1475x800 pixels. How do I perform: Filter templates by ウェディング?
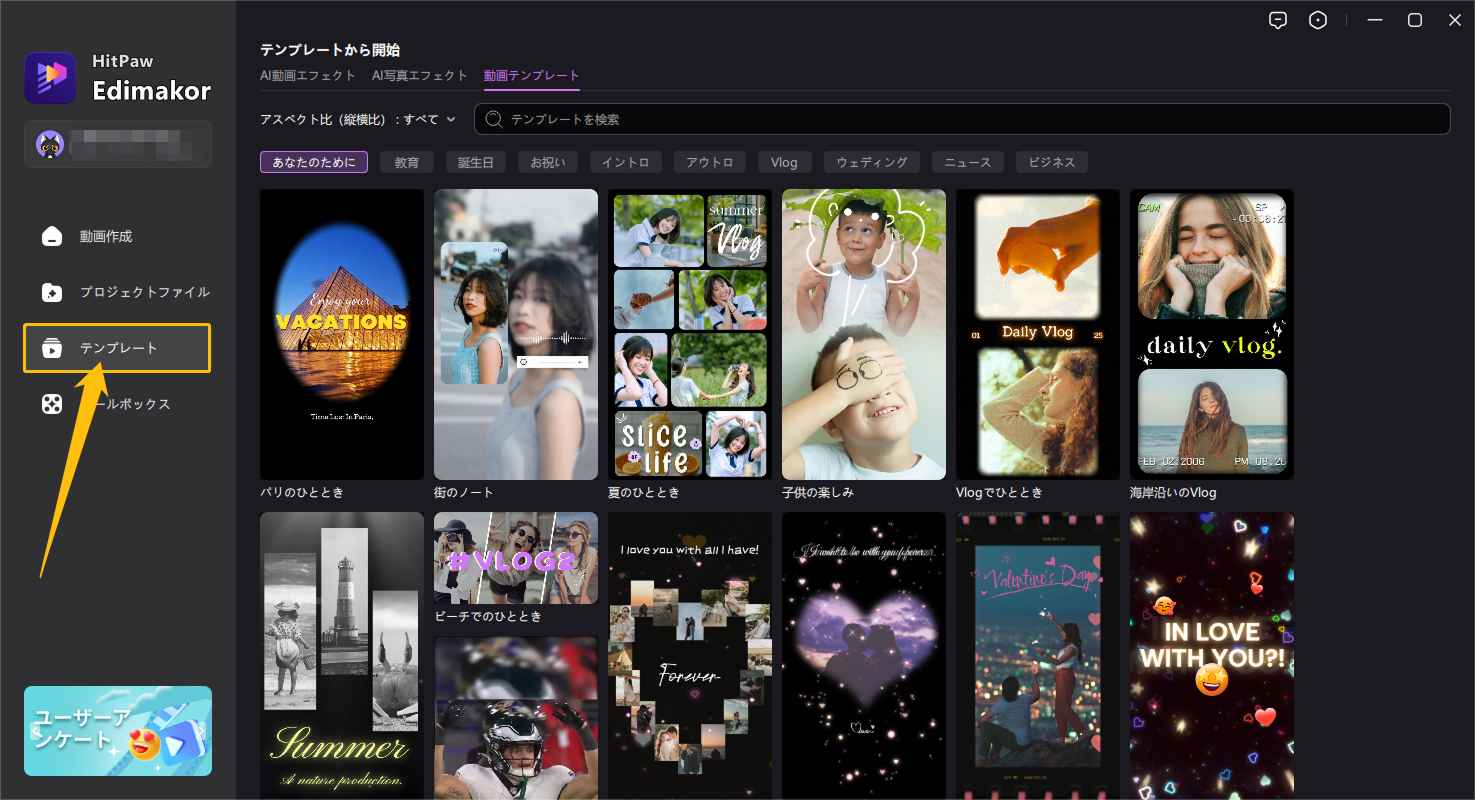tap(871, 162)
